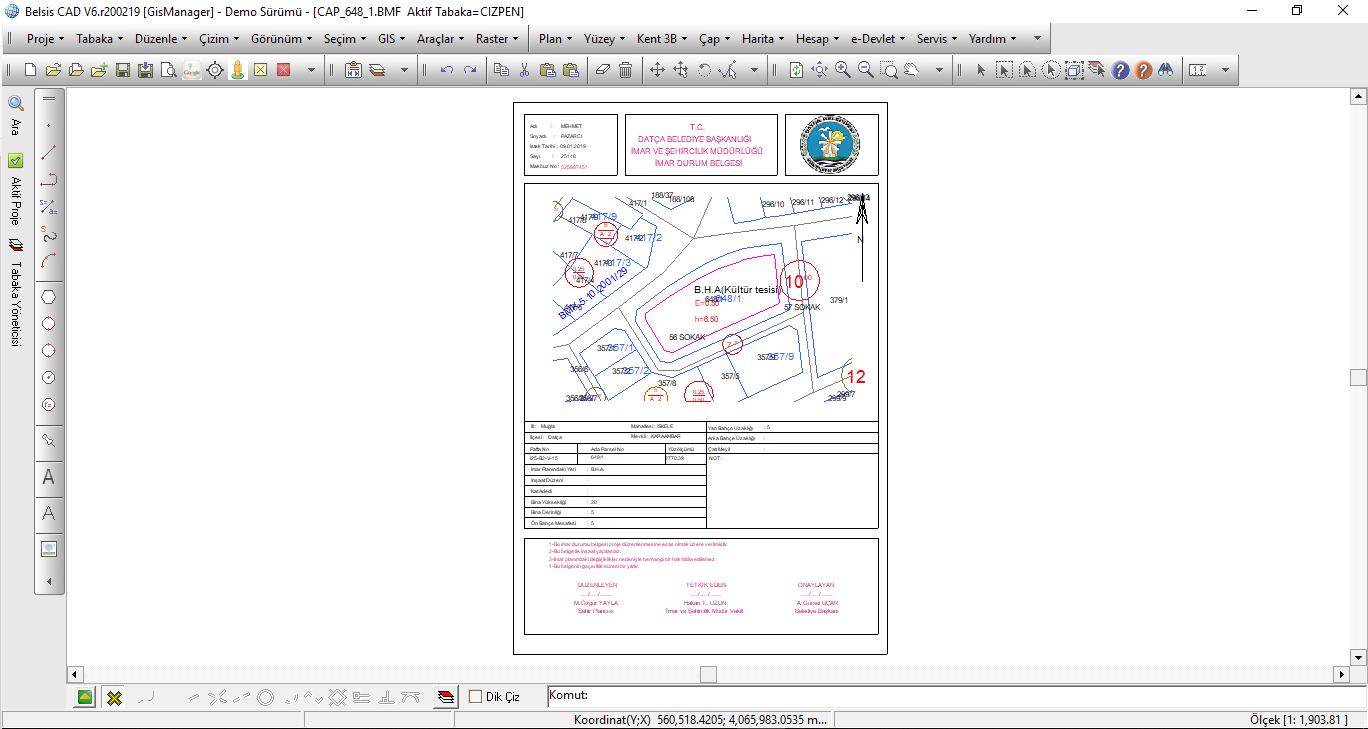Viewport: 1368px width, 729px height.
Task: Expand the zoom toolbar overflow arrow
Action: [939, 70]
